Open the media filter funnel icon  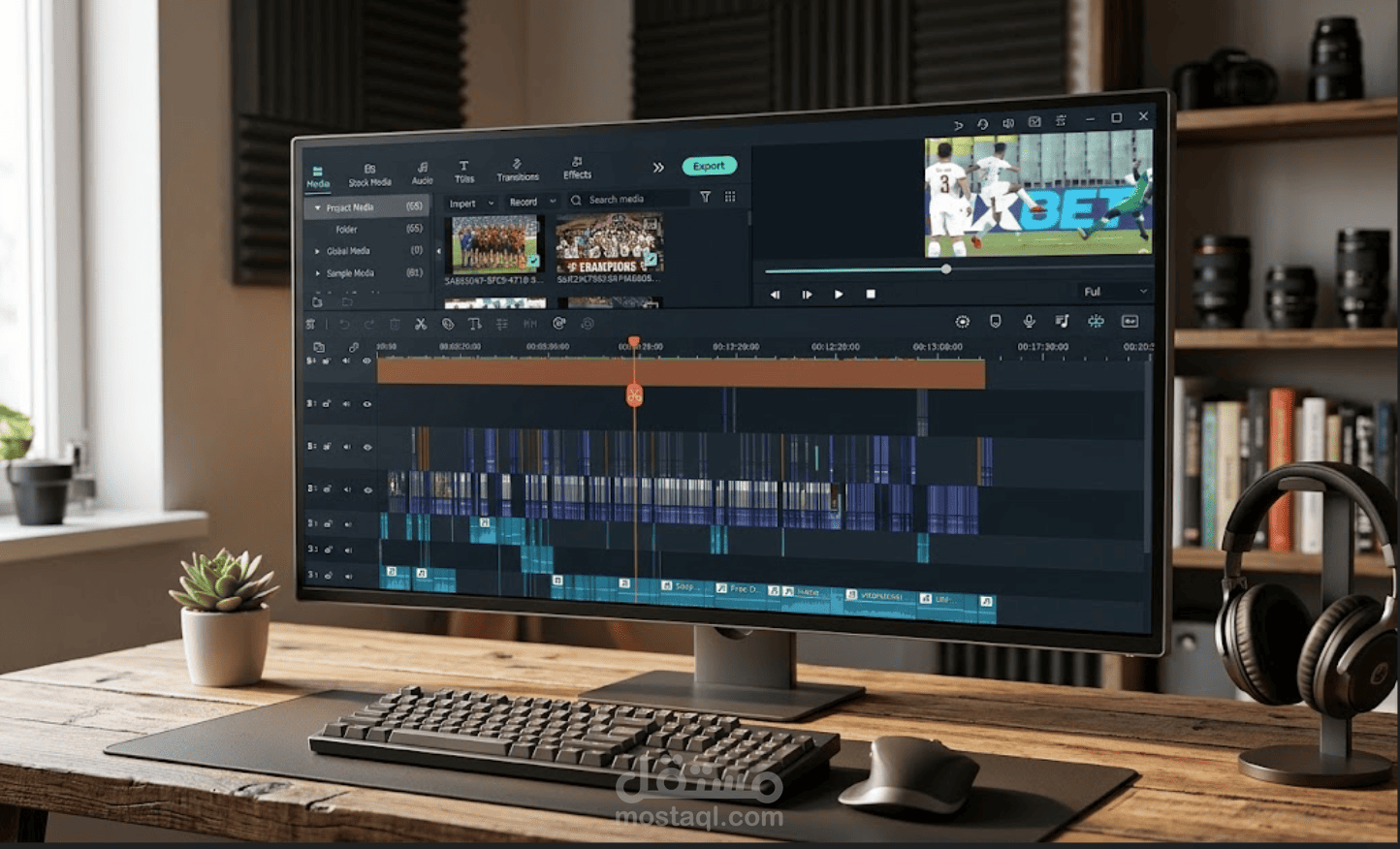[705, 197]
